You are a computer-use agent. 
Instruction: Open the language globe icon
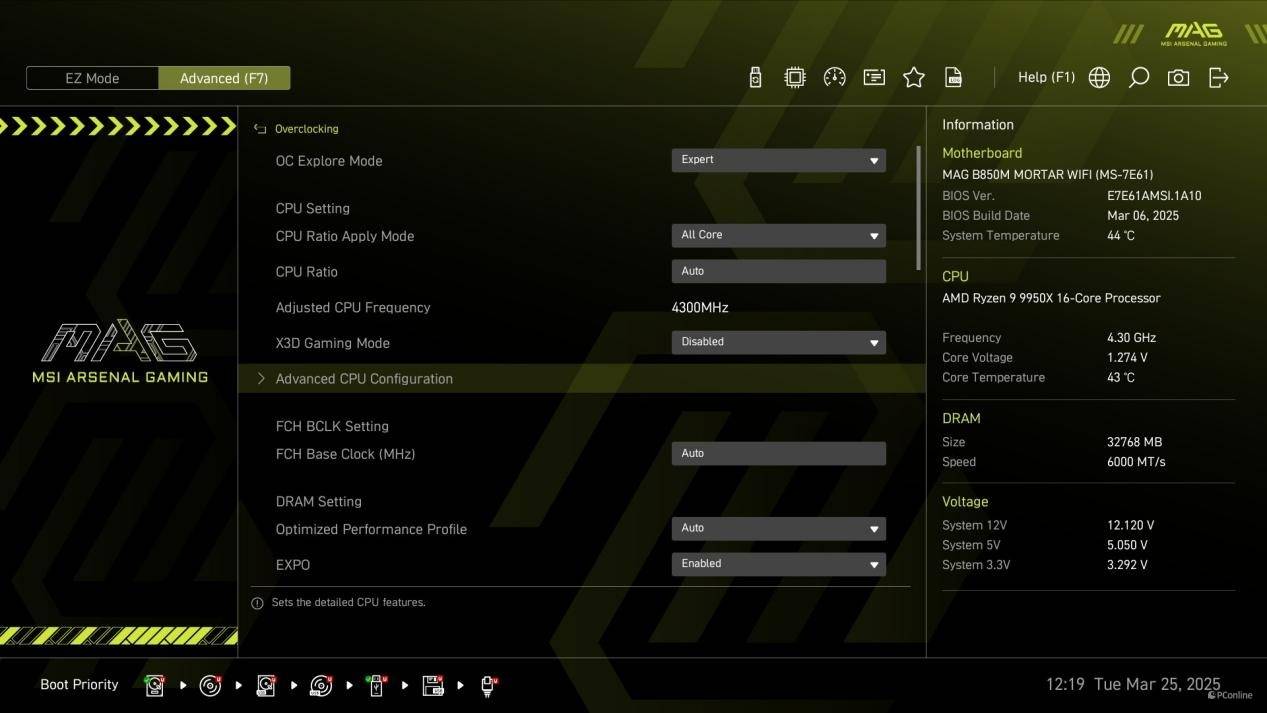tap(1099, 77)
